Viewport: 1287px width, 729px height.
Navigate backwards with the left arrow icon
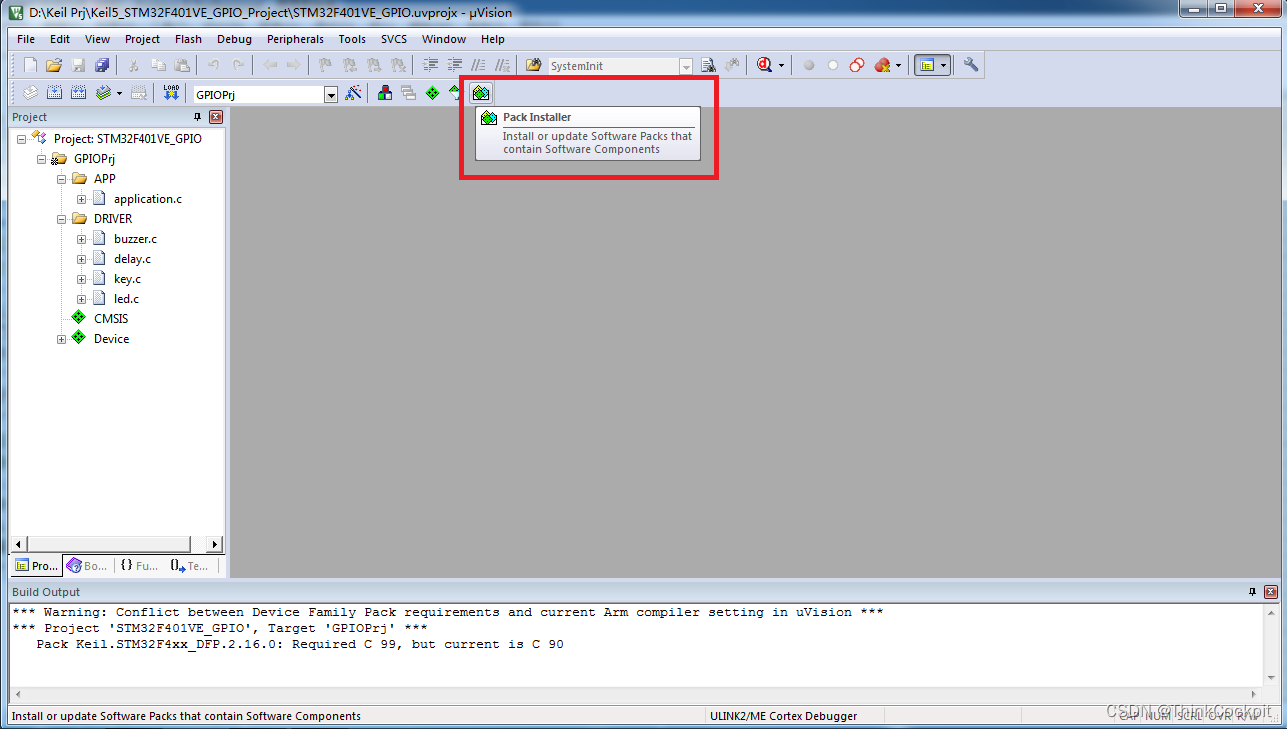click(x=270, y=65)
